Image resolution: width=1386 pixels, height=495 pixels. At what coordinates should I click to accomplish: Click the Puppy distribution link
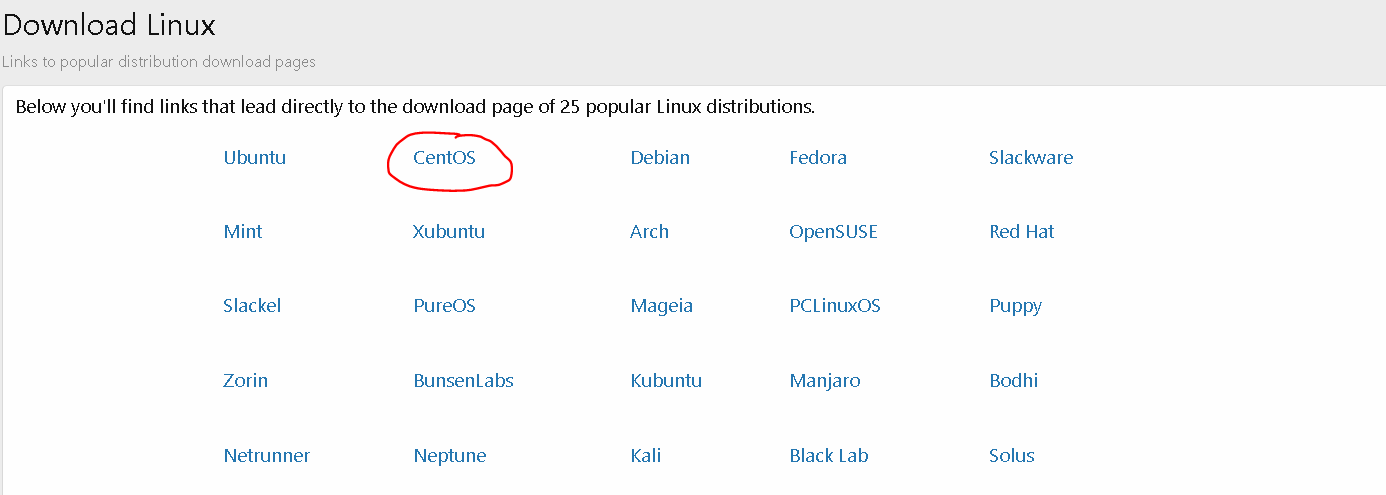pyautogui.click(x=1016, y=306)
